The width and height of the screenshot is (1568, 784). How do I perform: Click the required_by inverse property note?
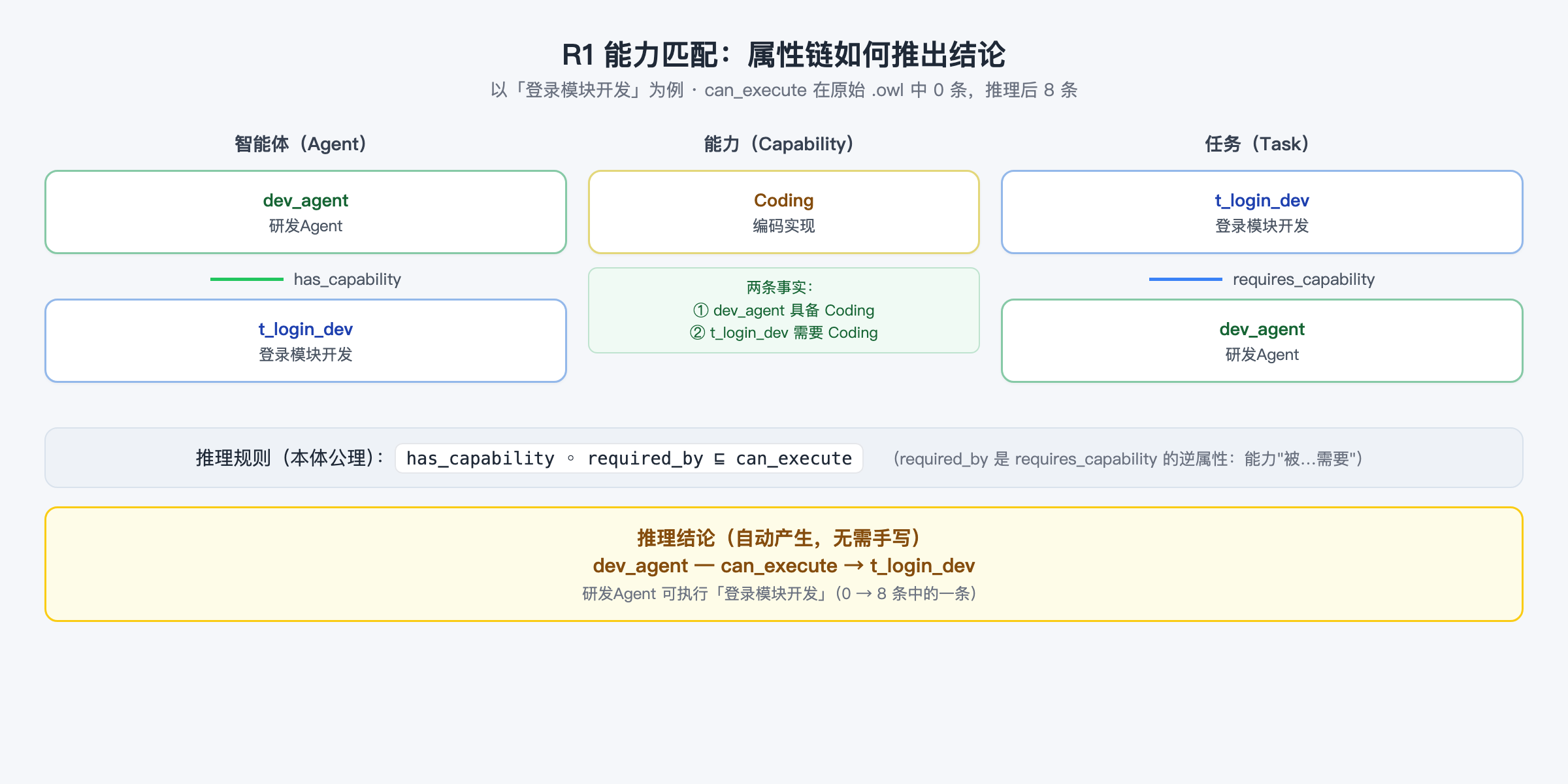(x=1127, y=459)
